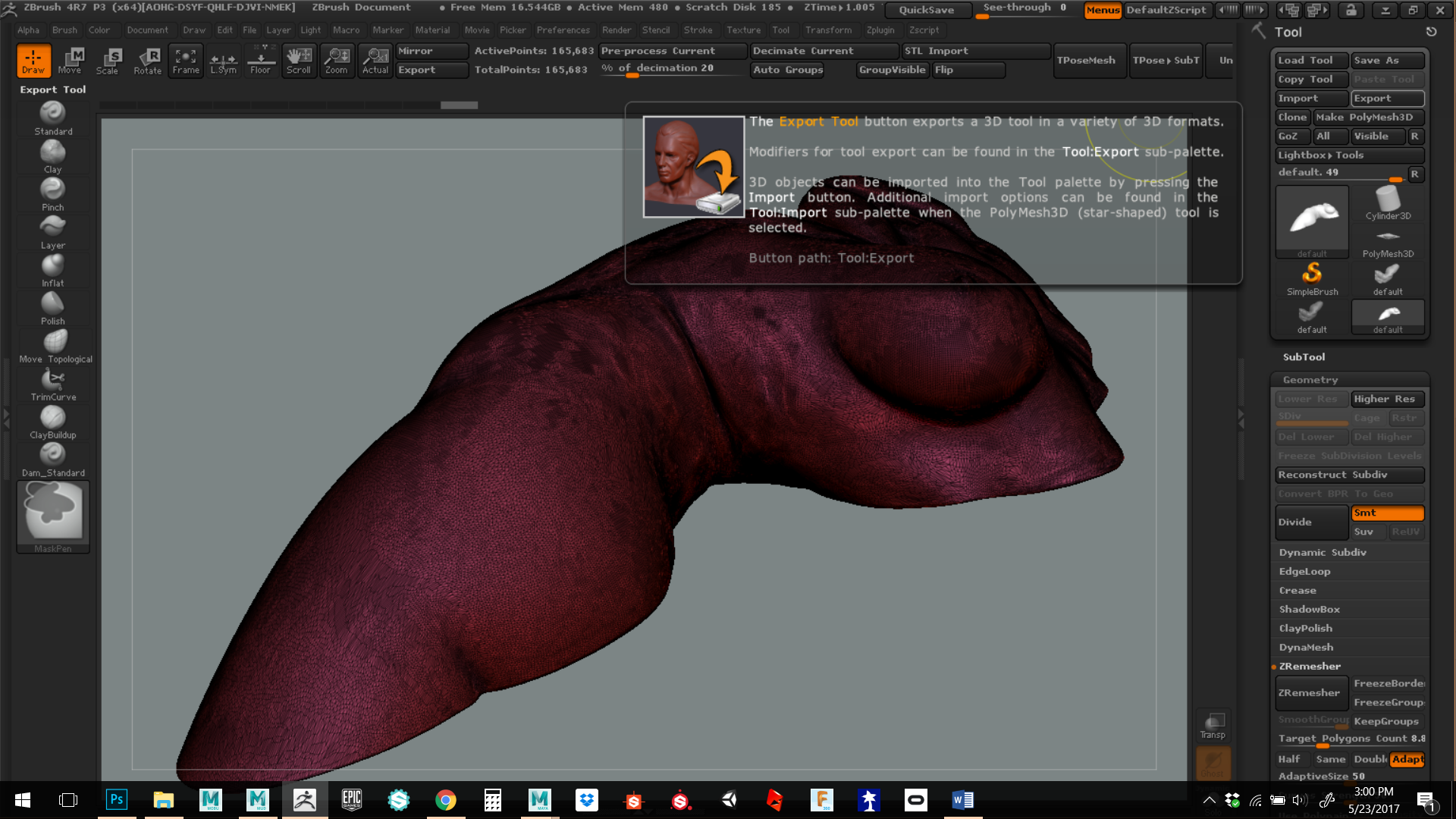Open the Brush menu
Viewport: 1456px width, 819px height.
tap(64, 30)
